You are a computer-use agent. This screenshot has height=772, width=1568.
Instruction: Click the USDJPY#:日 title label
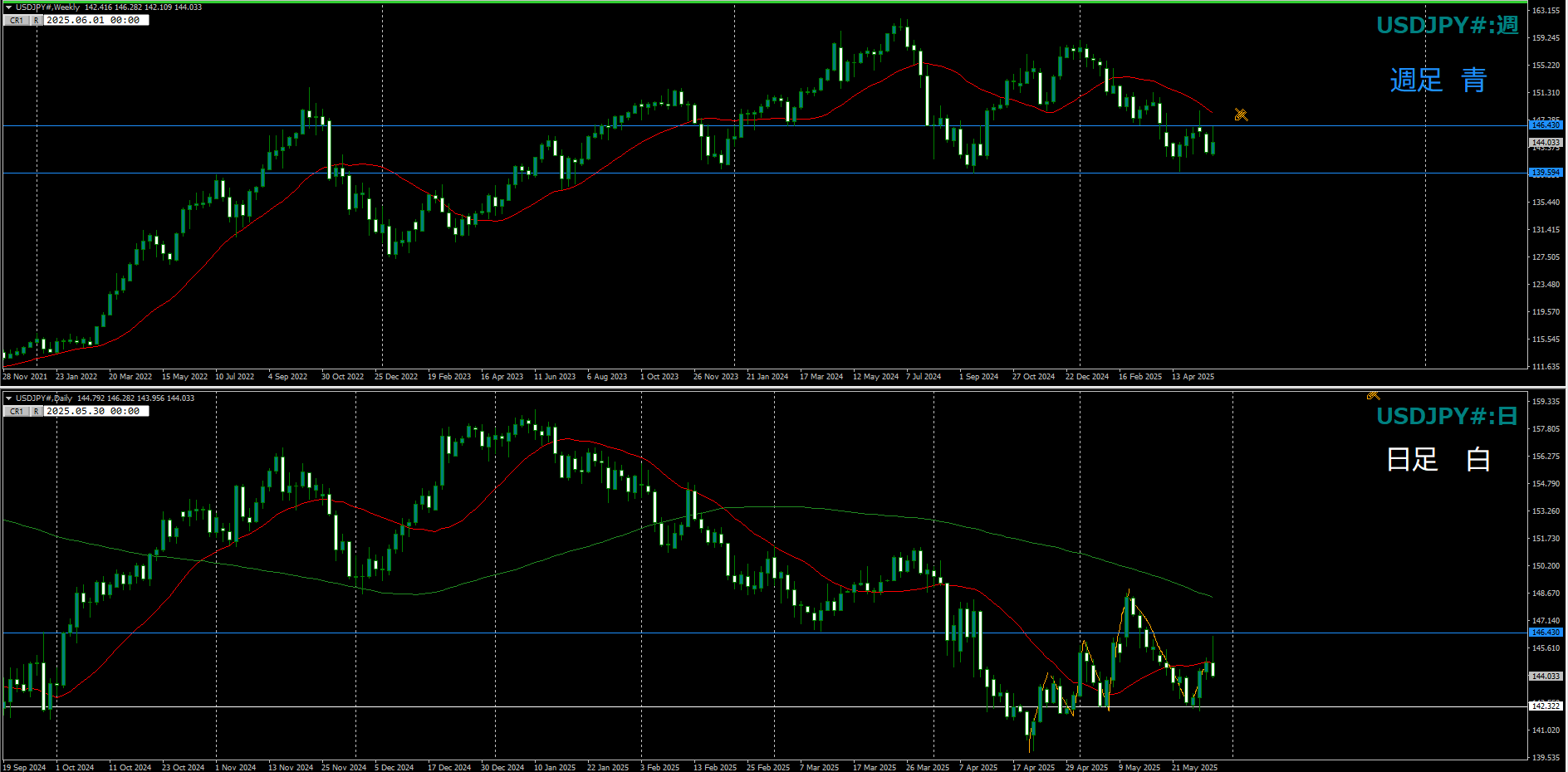pos(1448,416)
